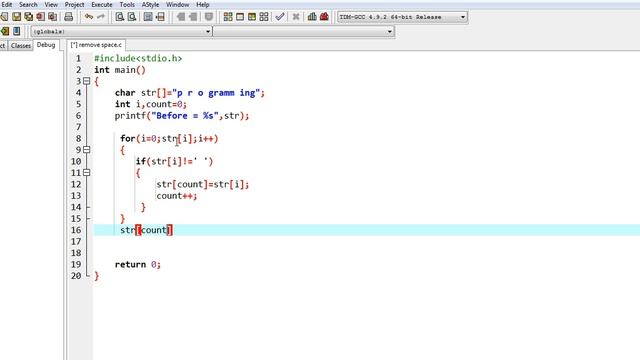Image resolution: width=640 pixels, height=360 pixels.
Task: Click the Unindent toolbar icon
Action: [193, 17]
